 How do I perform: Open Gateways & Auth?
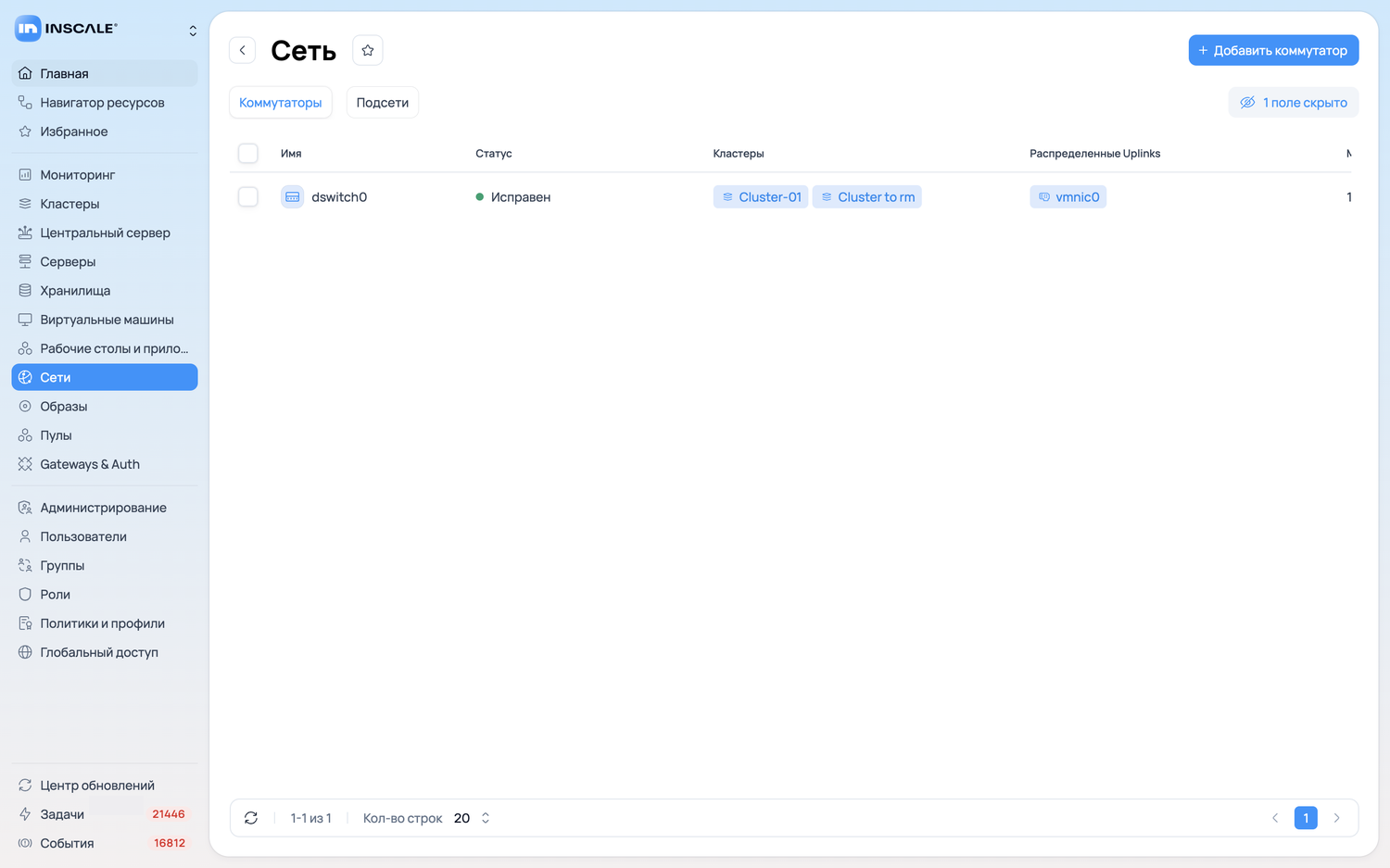pos(105,464)
